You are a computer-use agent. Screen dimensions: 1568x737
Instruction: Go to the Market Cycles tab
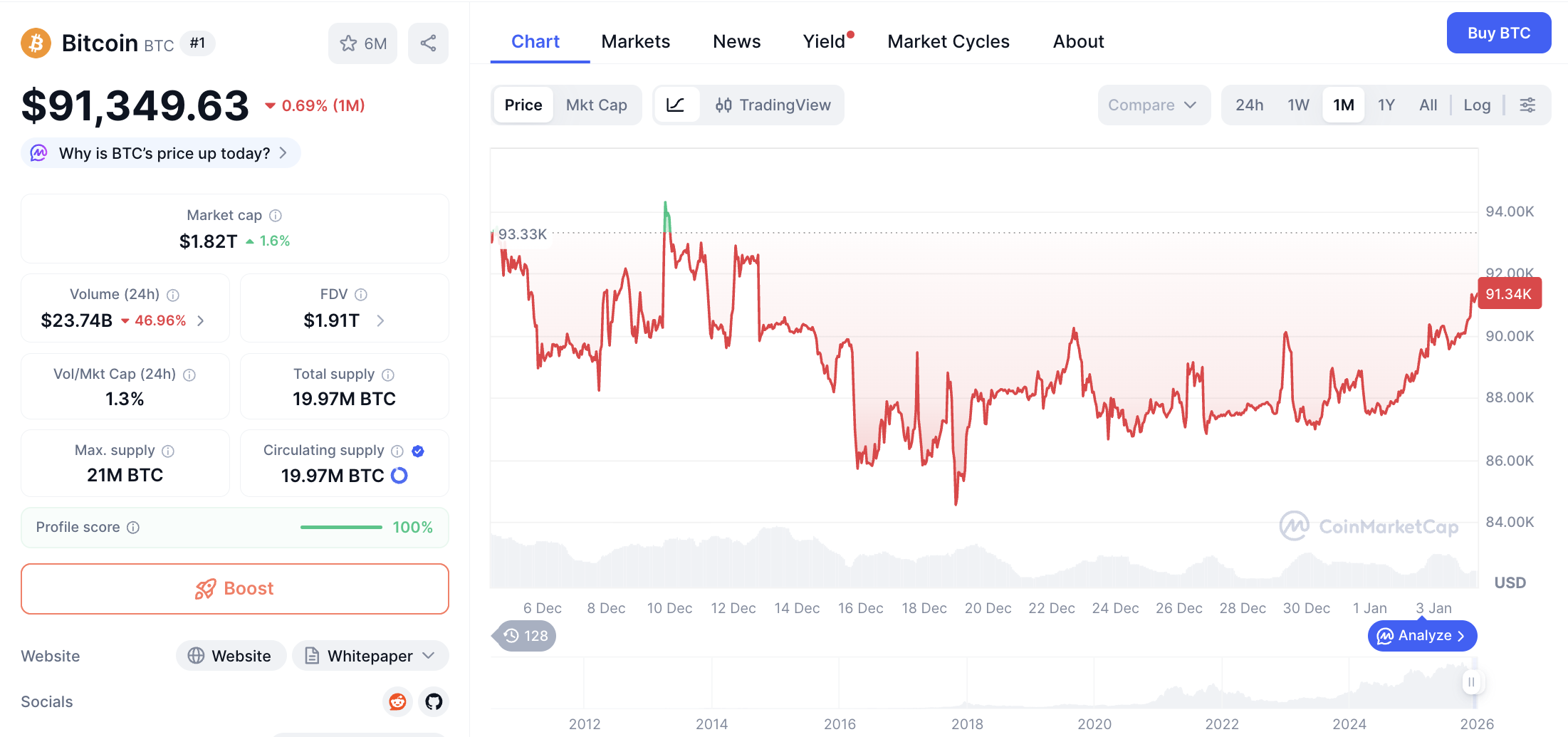948,42
